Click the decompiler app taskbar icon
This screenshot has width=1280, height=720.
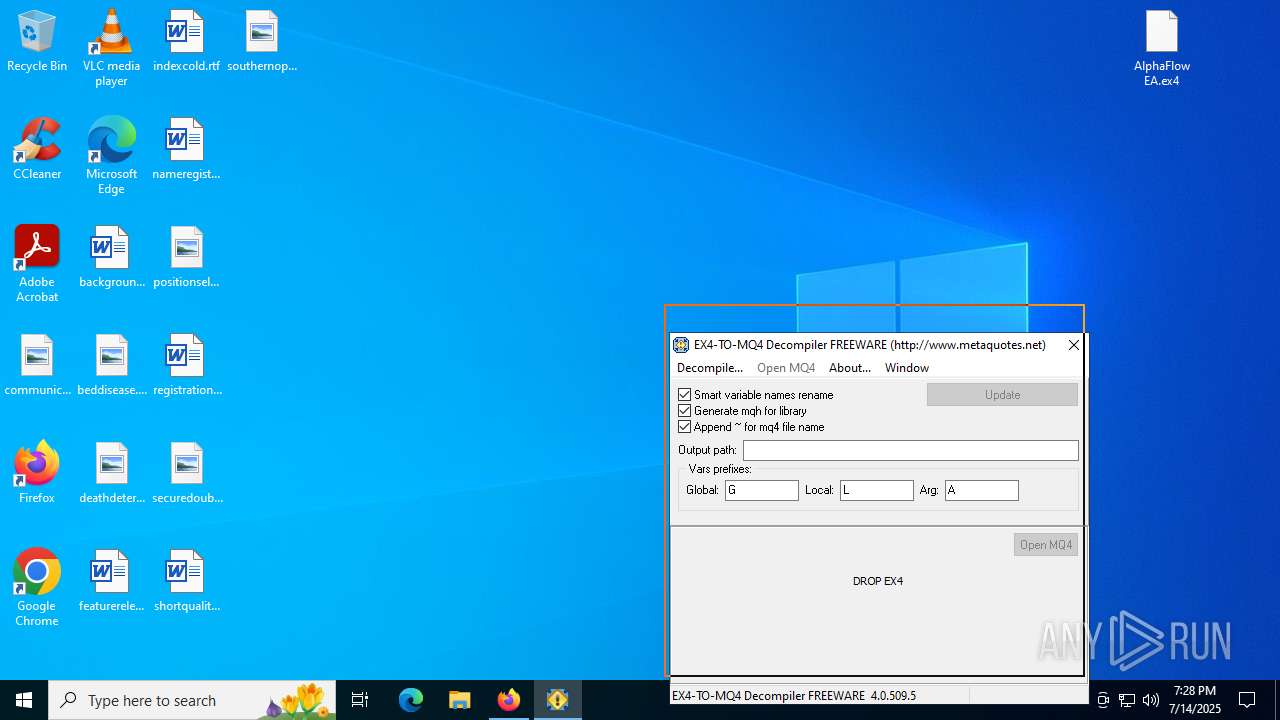[558, 700]
